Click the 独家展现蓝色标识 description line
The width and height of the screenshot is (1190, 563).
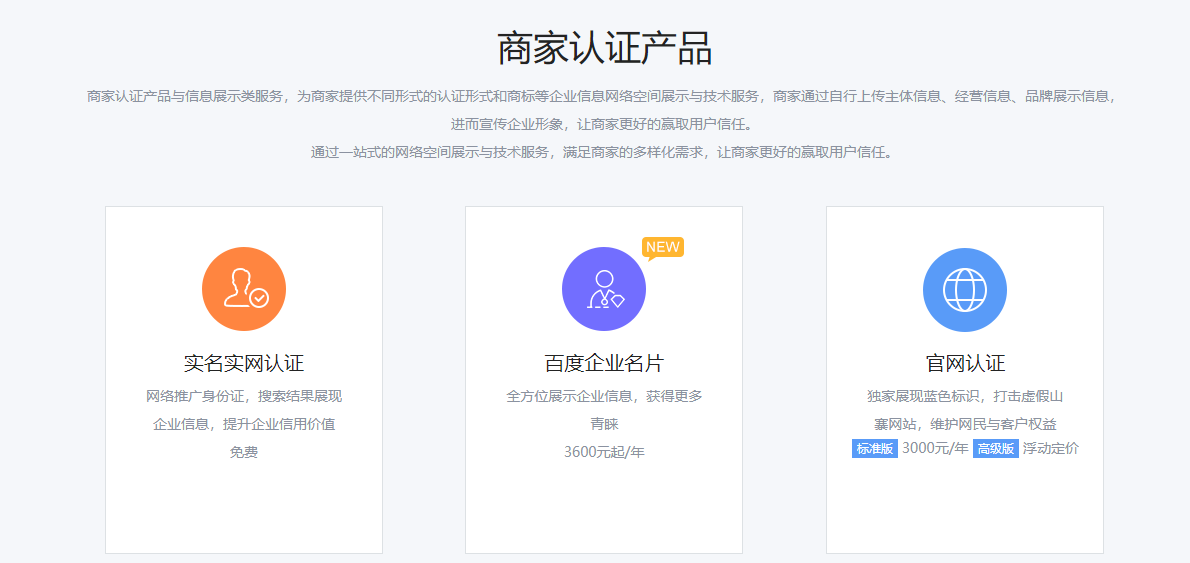click(965, 396)
